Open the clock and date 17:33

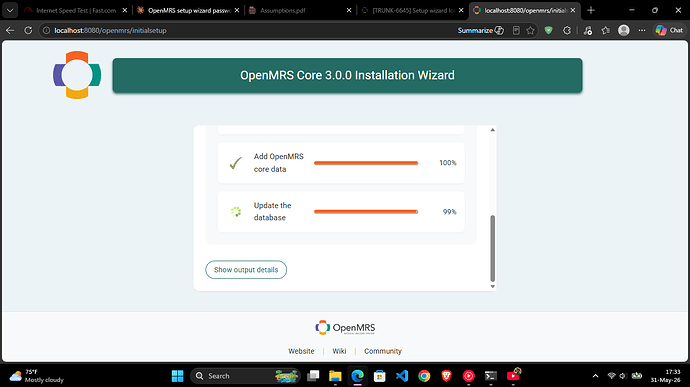point(665,376)
